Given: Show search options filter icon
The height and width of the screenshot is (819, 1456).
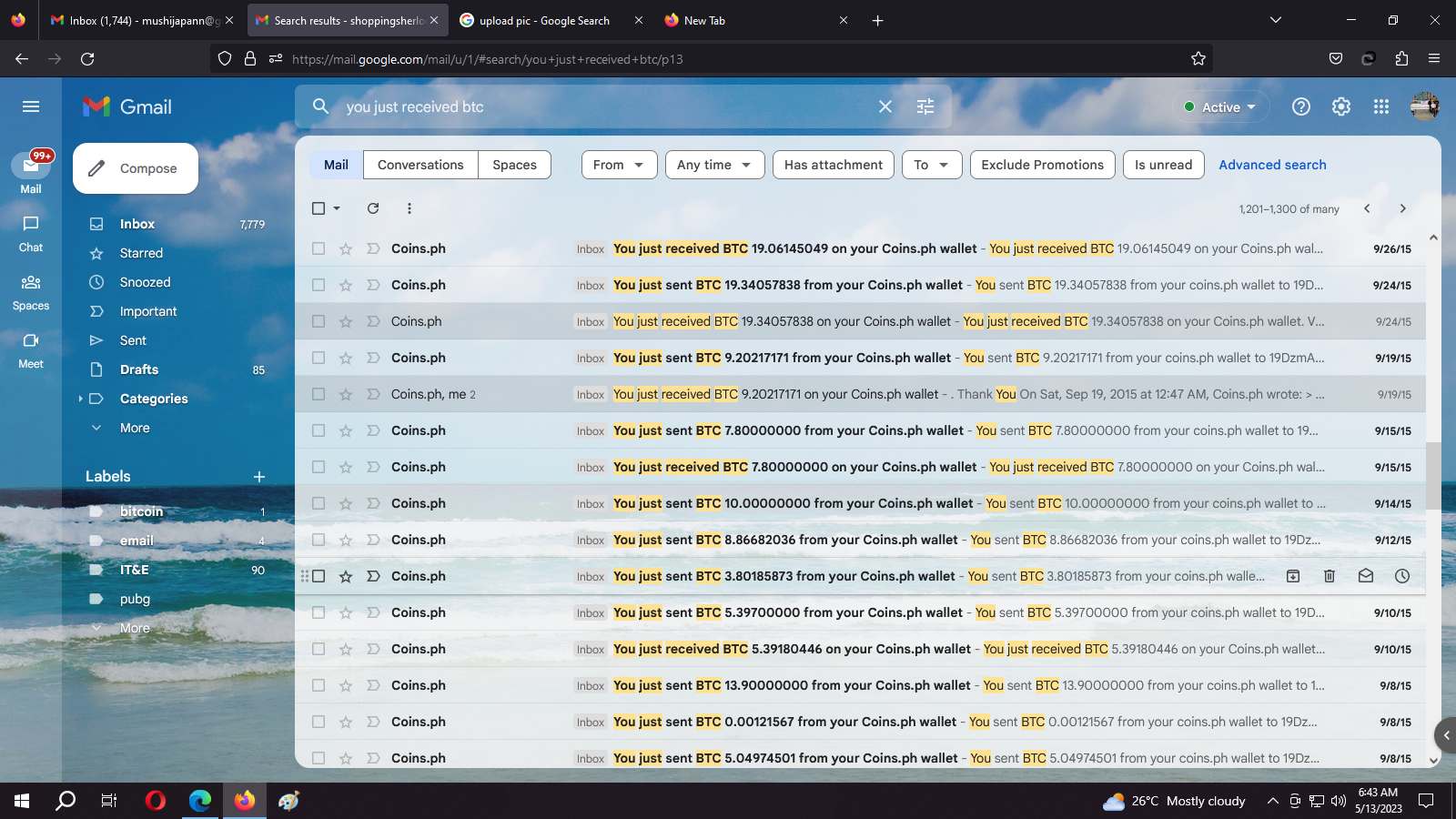Looking at the screenshot, I should click(925, 106).
